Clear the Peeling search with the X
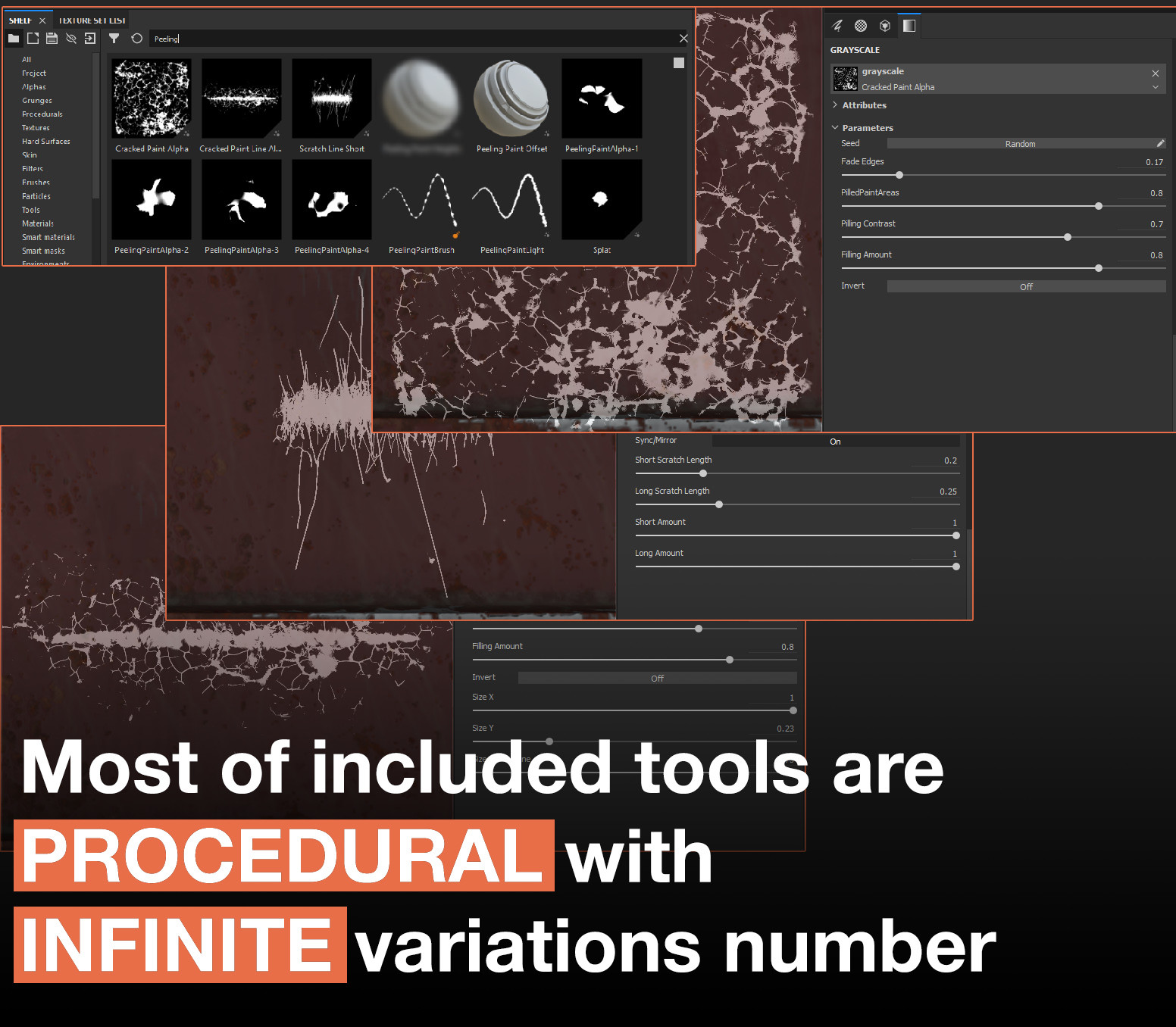This screenshot has width=1176, height=1027. [683, 38]
